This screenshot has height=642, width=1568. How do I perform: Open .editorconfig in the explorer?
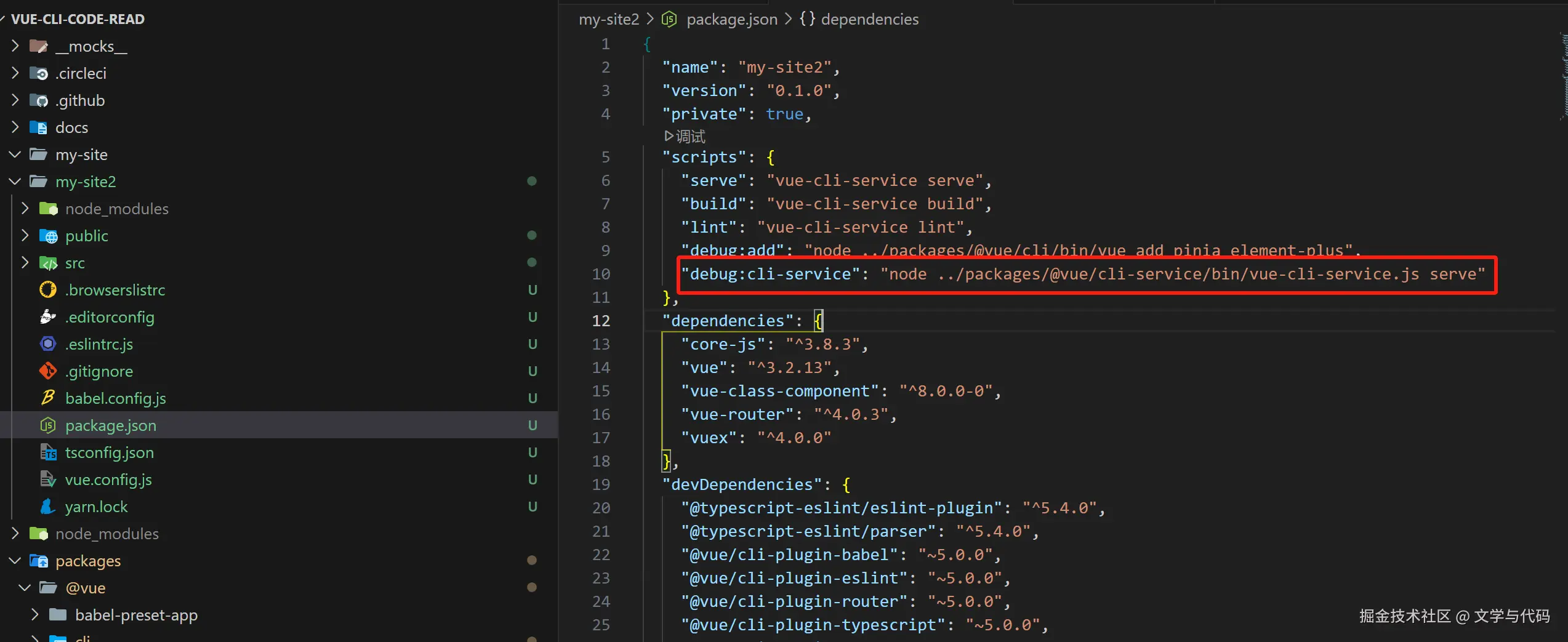(x=110, y=317)
